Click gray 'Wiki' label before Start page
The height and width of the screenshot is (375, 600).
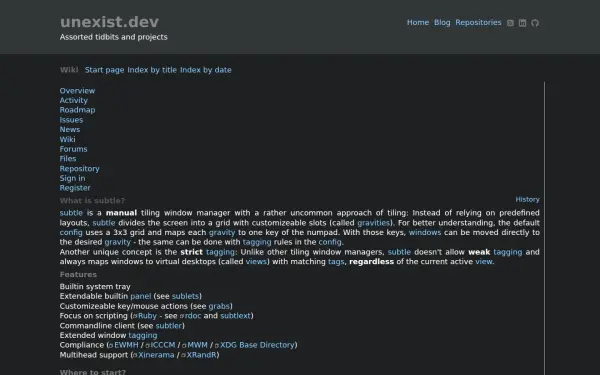[69, 70]
